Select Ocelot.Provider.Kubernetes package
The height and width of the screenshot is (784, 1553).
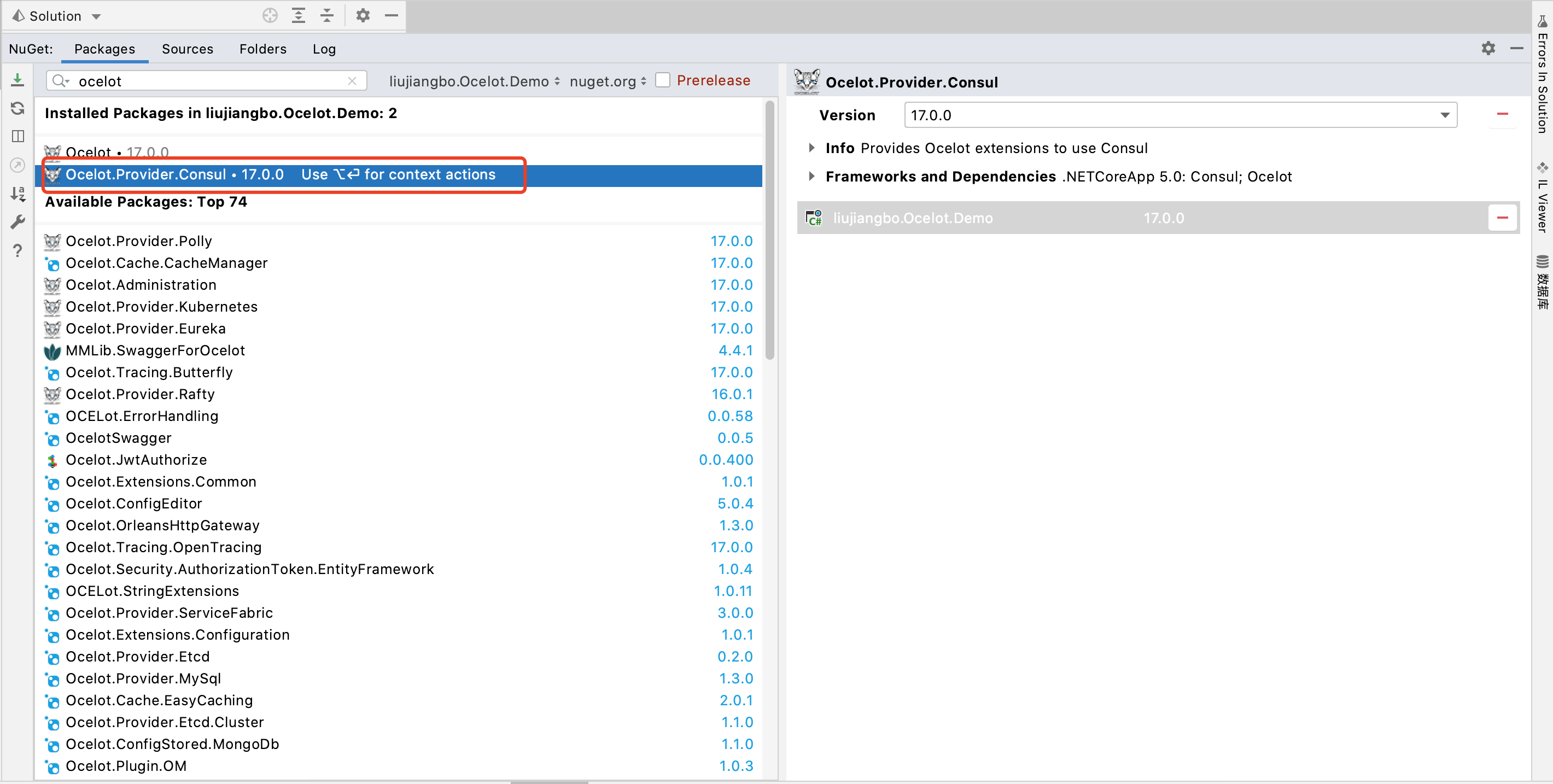[x=399, y=307]
